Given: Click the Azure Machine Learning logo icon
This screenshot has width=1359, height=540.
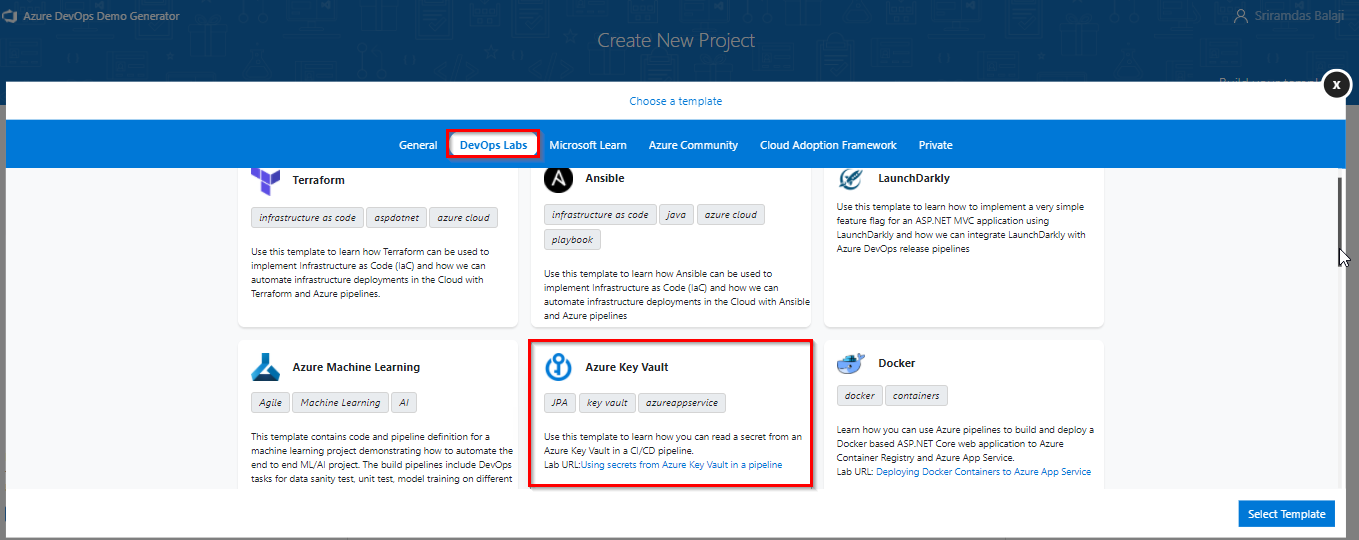Looking at the screenshot, I should (266, 367).
